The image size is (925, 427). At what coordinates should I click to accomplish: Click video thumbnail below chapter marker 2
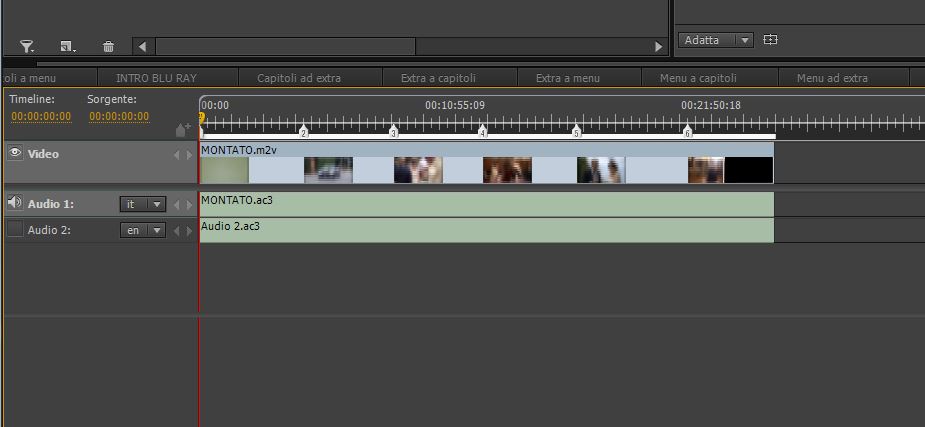329,170
